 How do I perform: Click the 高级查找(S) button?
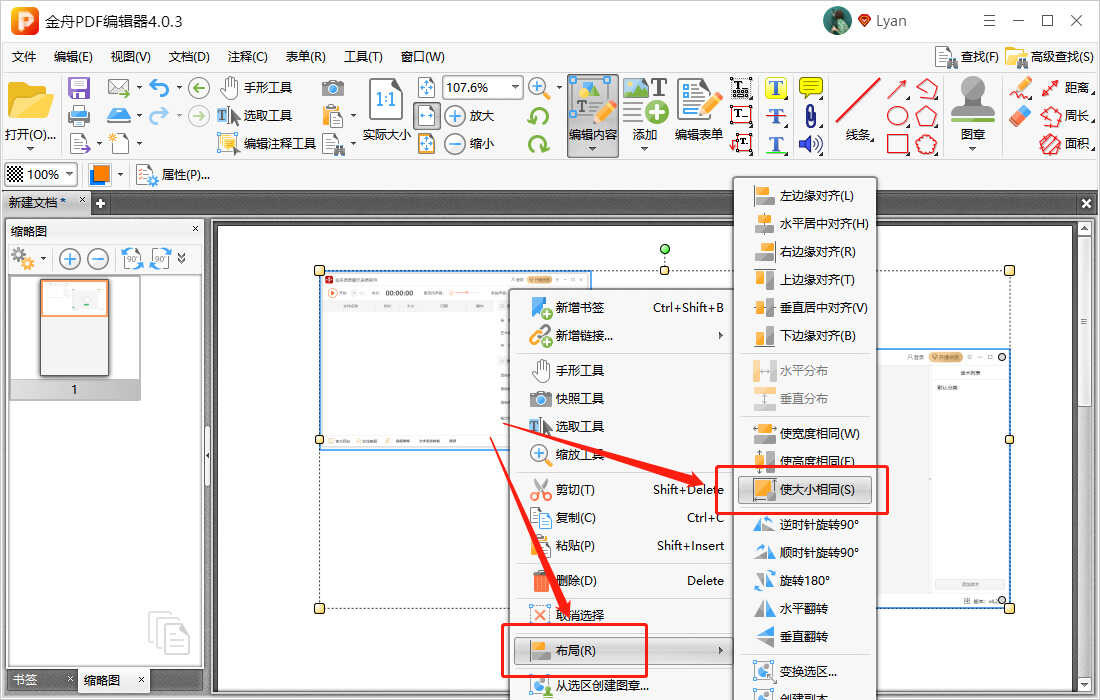tap(1049, 57)
